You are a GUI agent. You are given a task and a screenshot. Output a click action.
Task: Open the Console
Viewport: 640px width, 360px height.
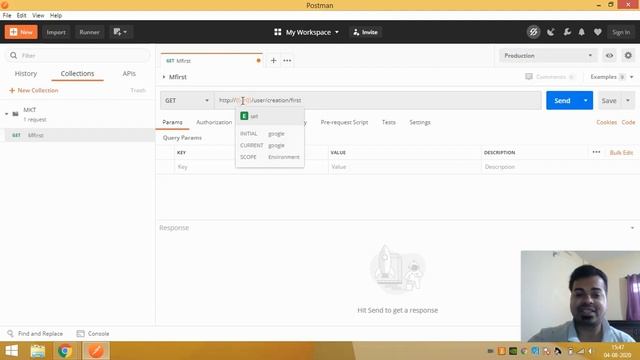coord(93,333)
